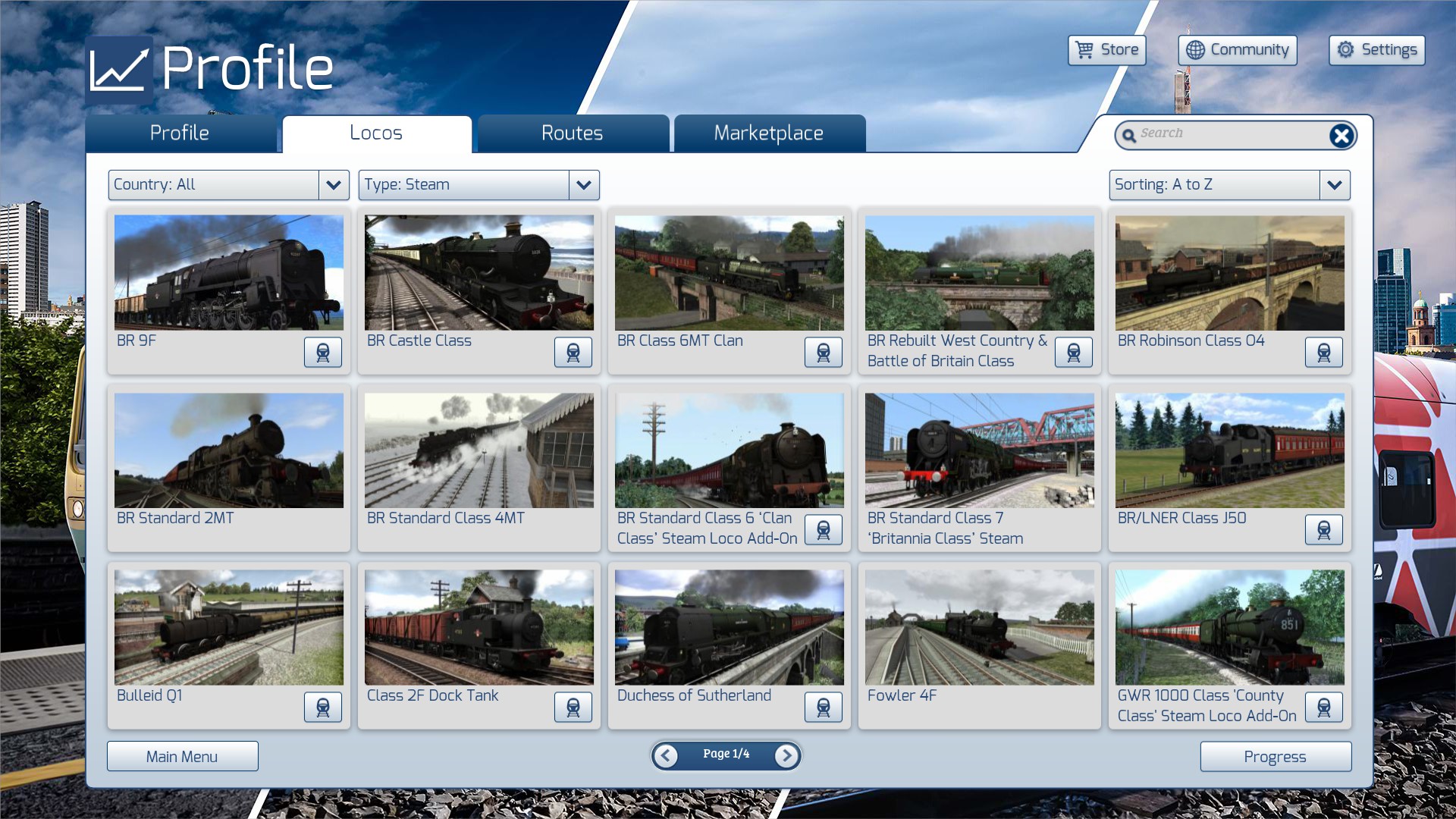The height and width of the screenshot is (819, 1456).
Task: Go to next page of locos
Action: 786,755
